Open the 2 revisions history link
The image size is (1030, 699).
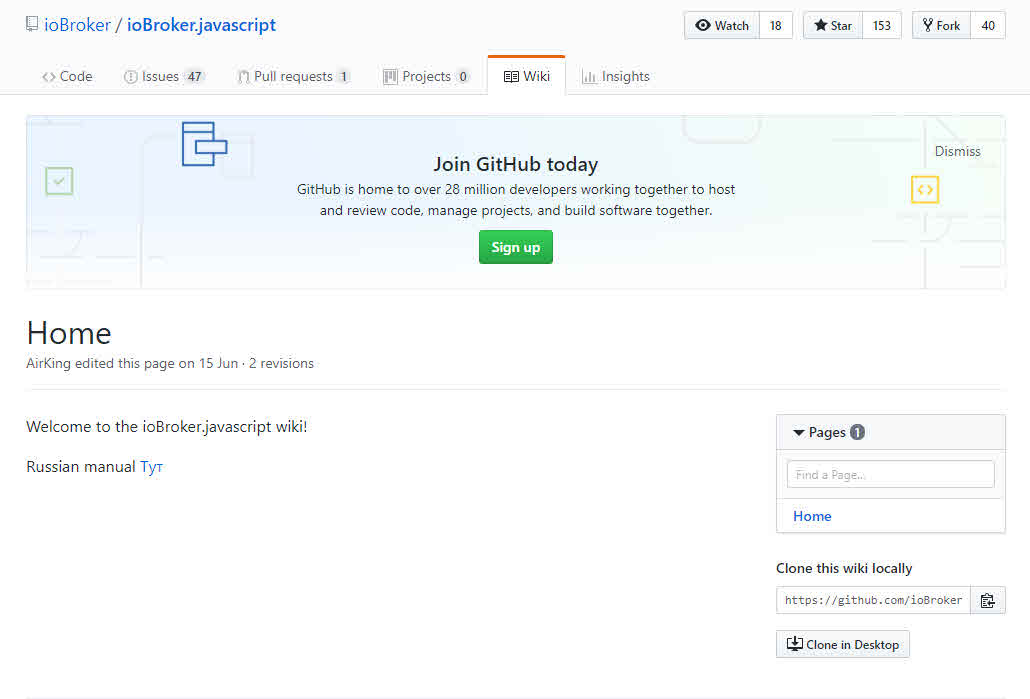(281, 363)
